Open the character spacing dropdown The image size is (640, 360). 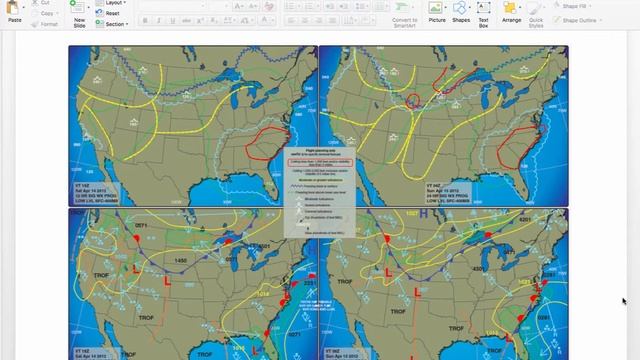pyautogui.click(x=229, y=20)
